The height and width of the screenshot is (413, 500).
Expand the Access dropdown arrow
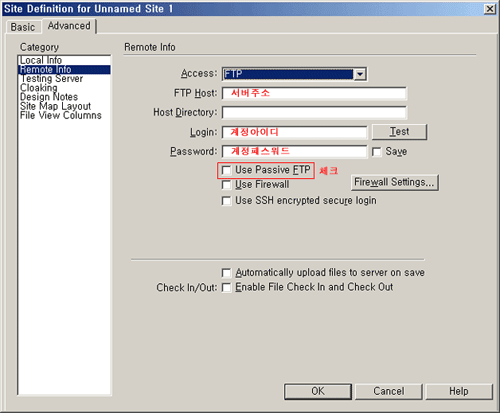pos(360,74)
